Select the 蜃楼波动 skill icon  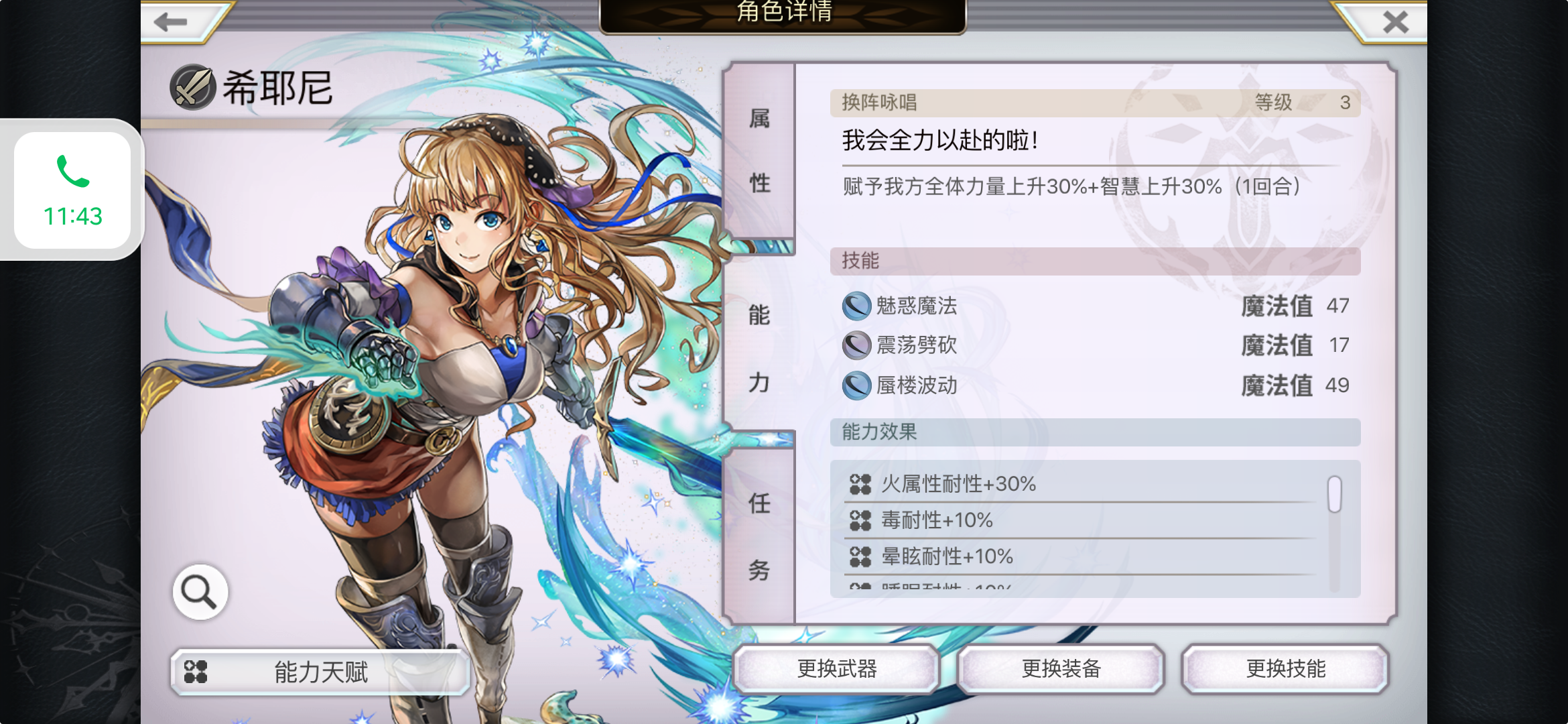coord(856,385)
